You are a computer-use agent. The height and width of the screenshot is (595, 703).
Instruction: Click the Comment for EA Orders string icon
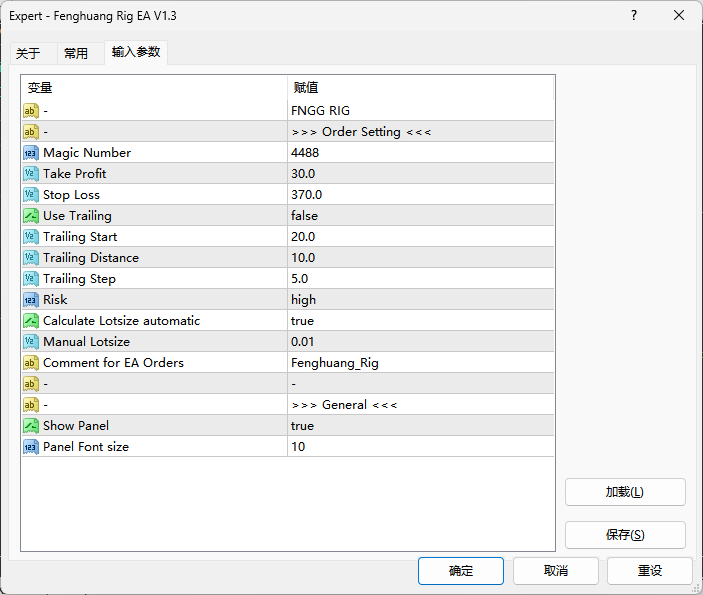pyautogui.click(x=31, y=363)
